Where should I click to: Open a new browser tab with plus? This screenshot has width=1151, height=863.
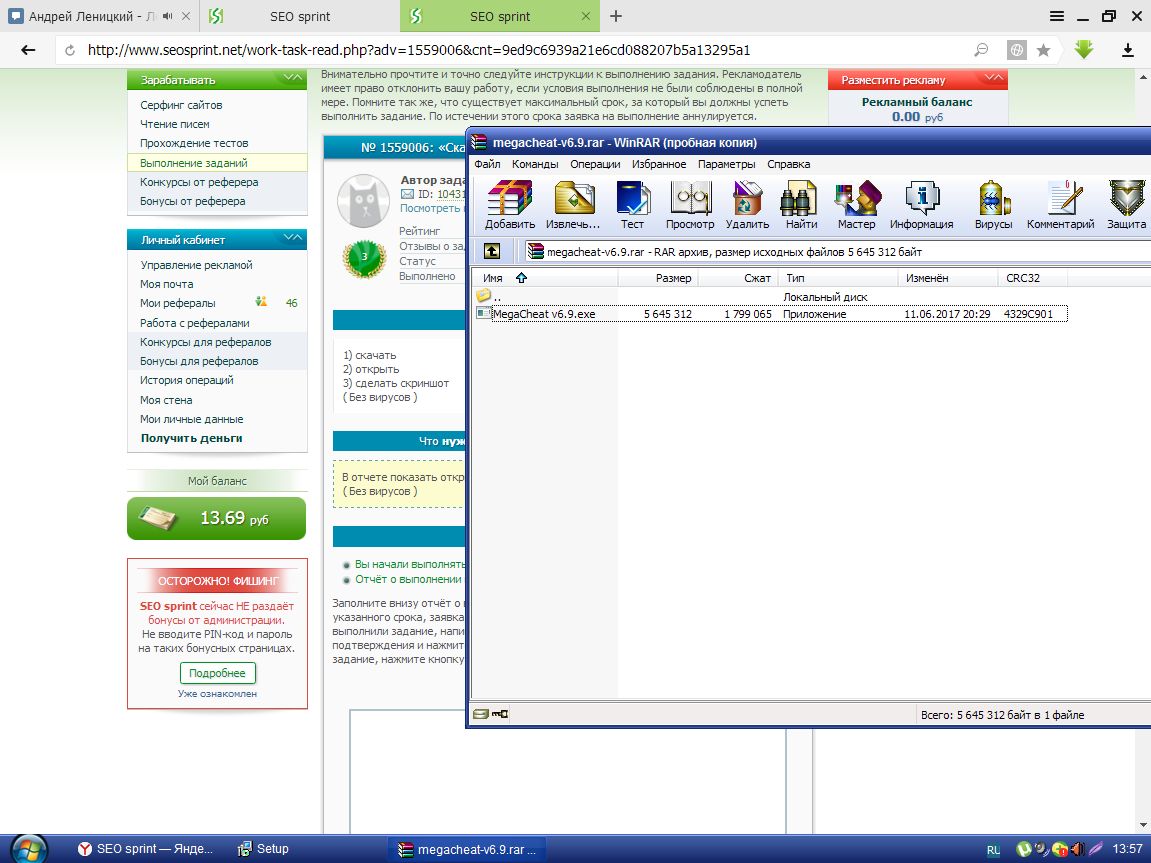pyautogui.click(x=616, y=16)
